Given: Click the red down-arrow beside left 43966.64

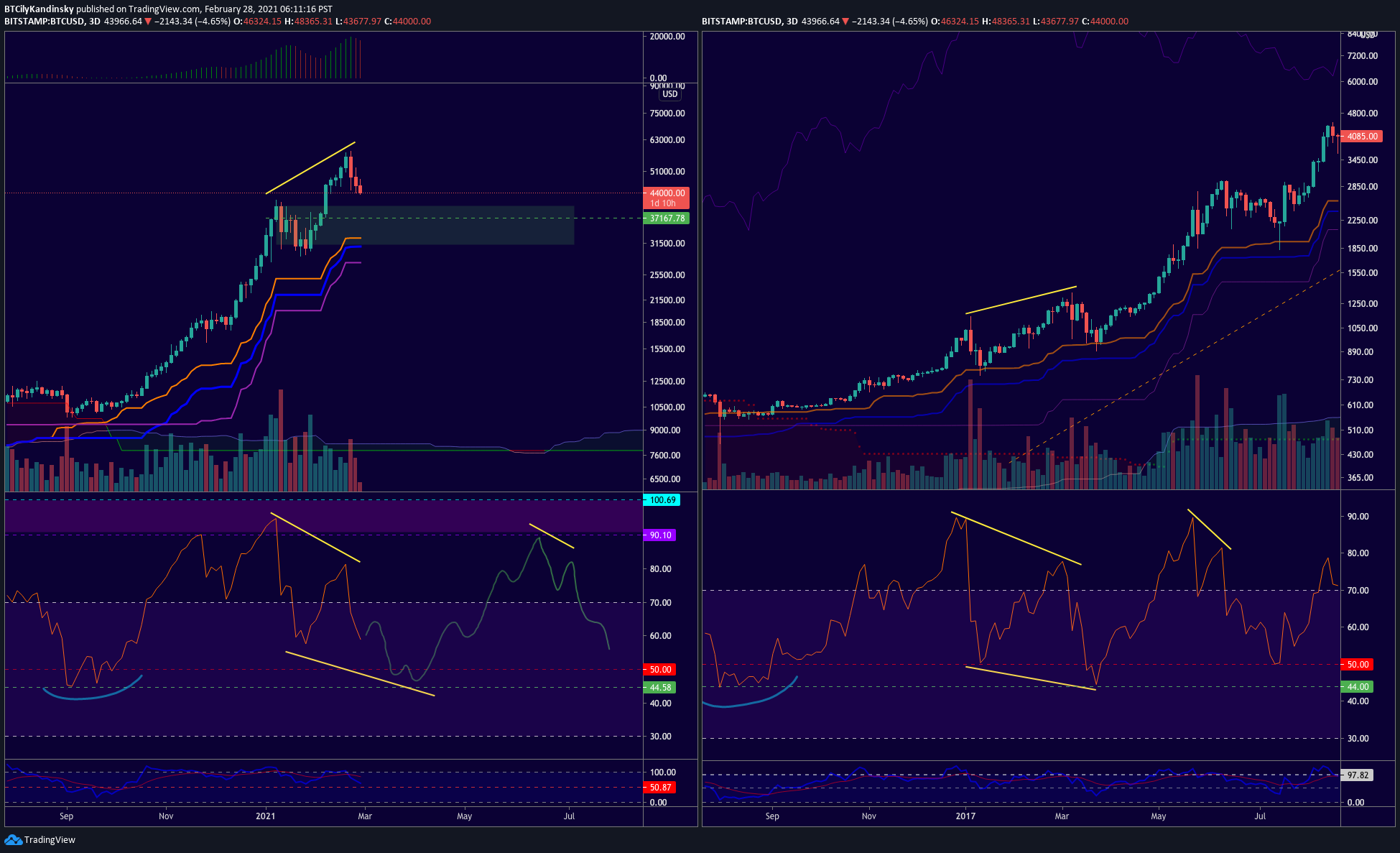Looking at the screenshot, I should (x=148, y=22).
